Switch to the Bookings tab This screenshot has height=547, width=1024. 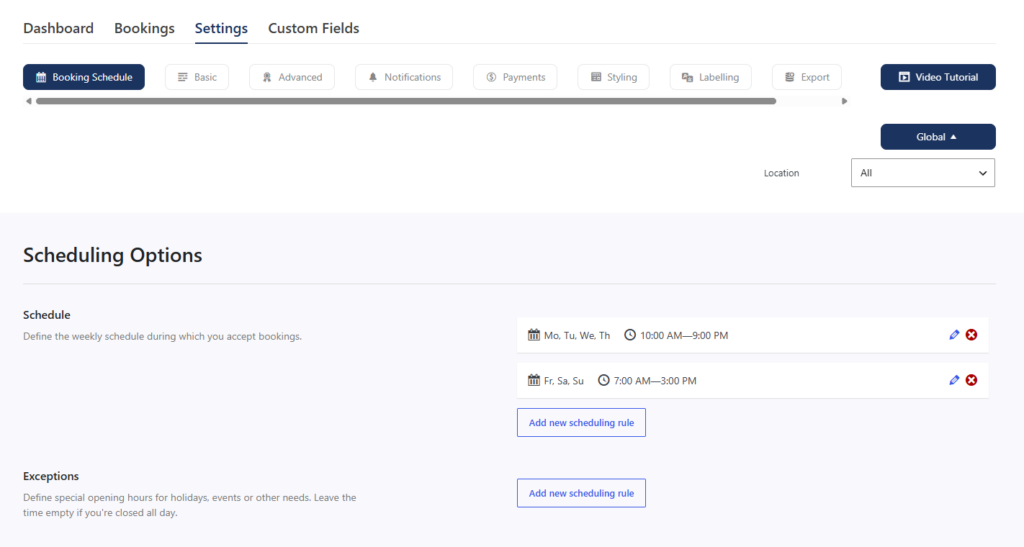[144, 28]
